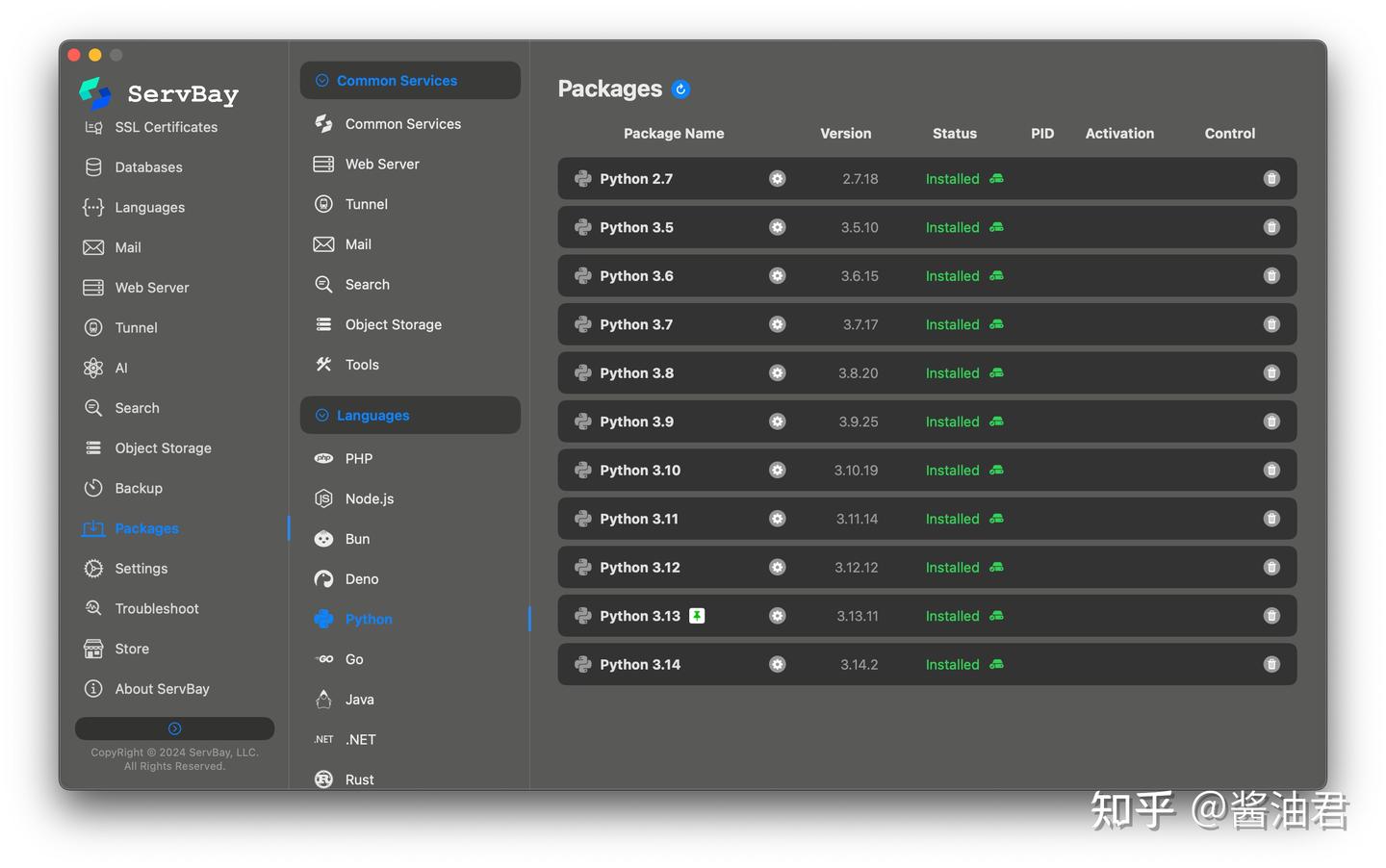Screen dimensions: 1386x868
Task: Click the trash icon for Python 3.14
Action: click(1271, 665)
